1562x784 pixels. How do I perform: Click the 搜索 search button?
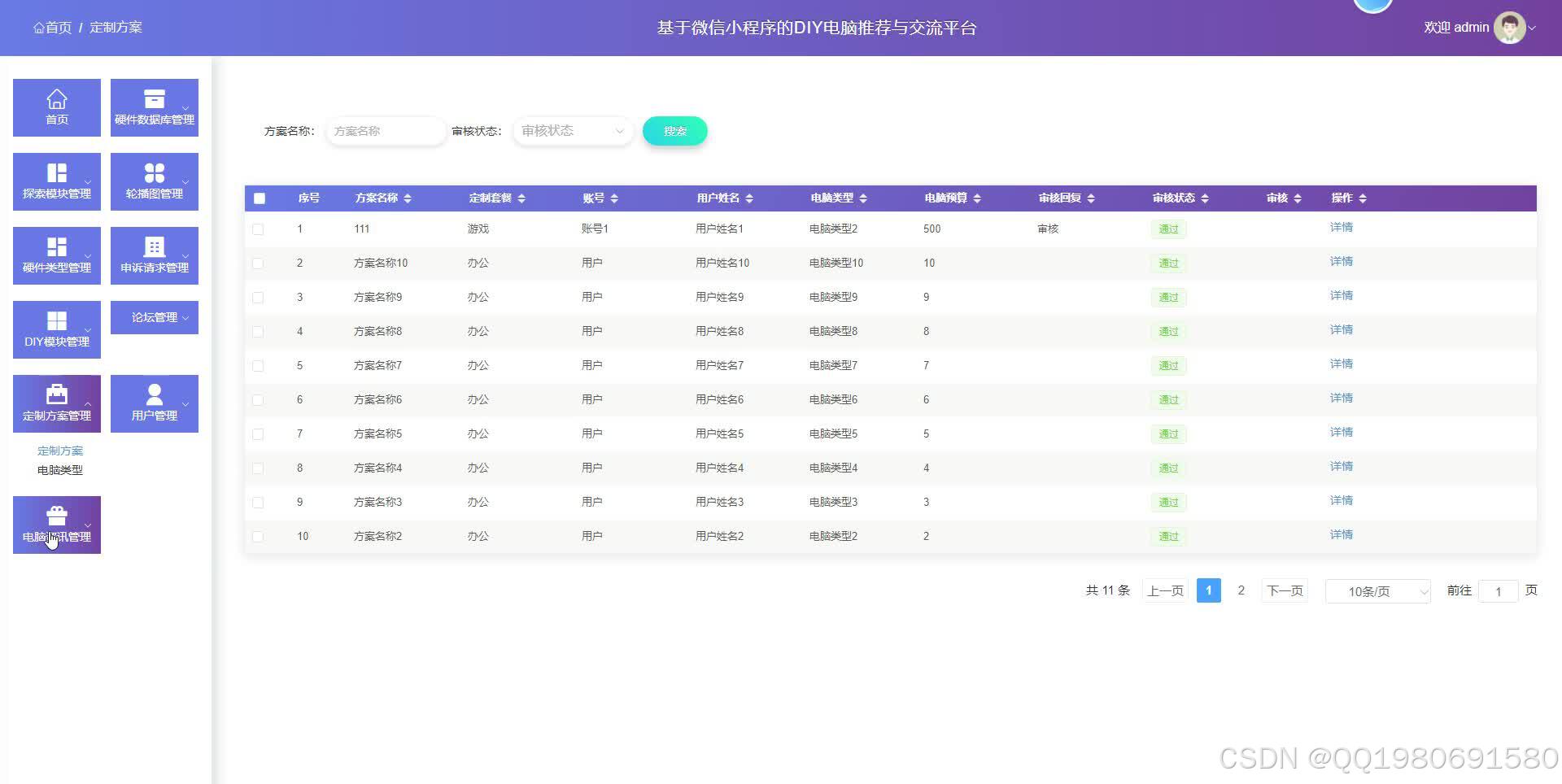(x=674, y=130)
